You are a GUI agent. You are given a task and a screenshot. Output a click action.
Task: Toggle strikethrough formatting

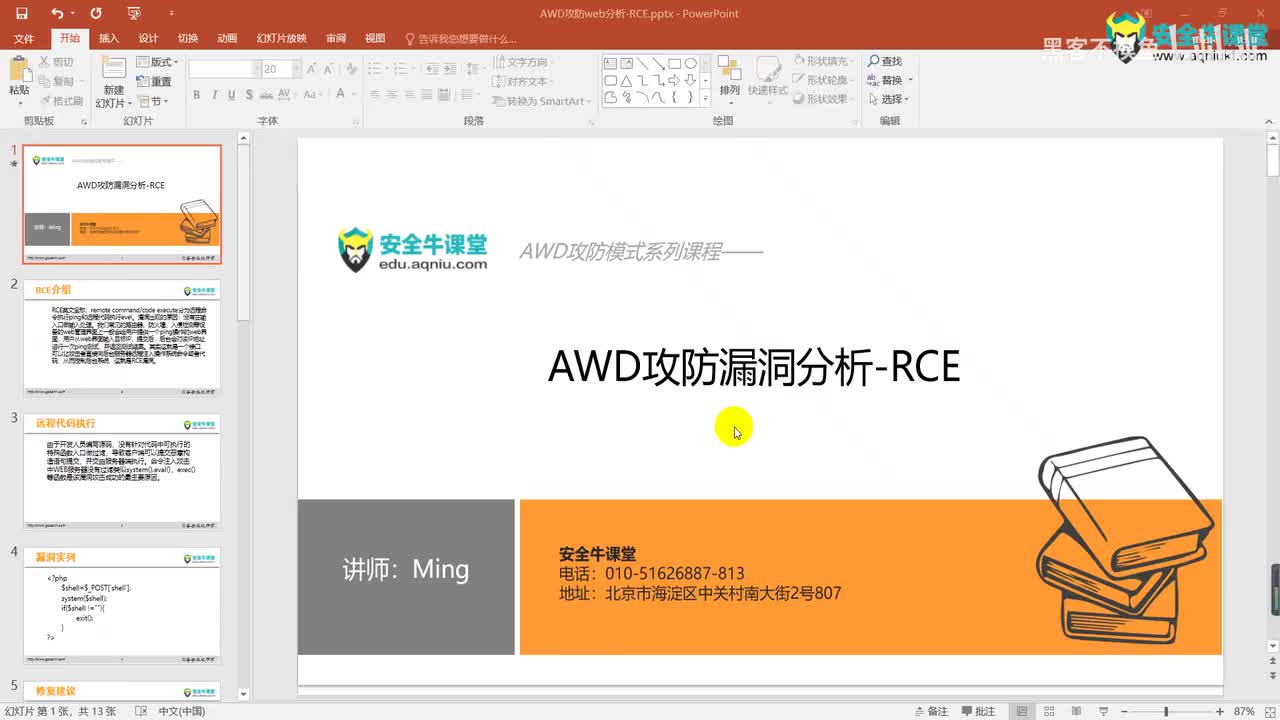(266, 94)
